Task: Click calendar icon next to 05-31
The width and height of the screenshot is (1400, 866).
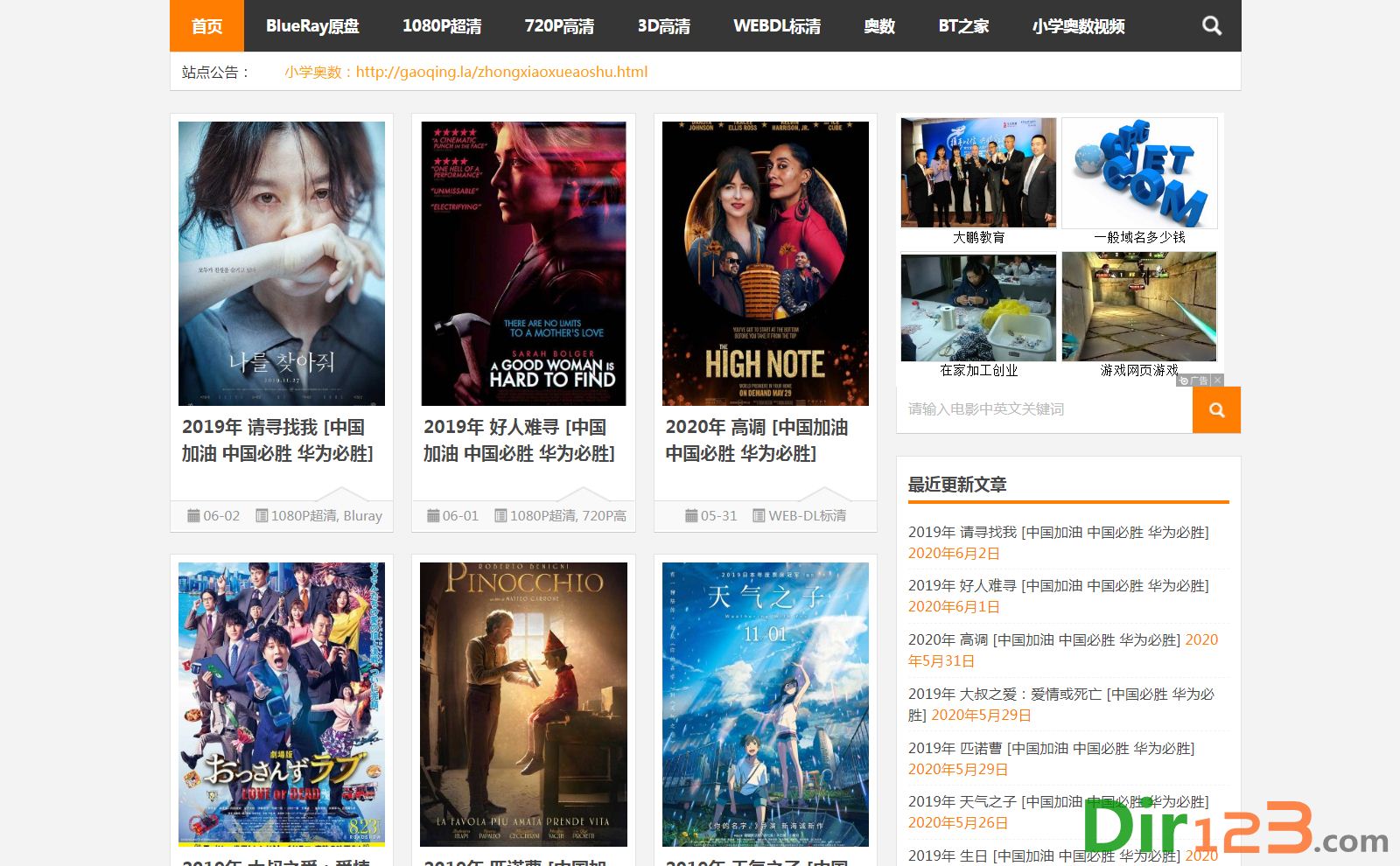Action: 691,516
